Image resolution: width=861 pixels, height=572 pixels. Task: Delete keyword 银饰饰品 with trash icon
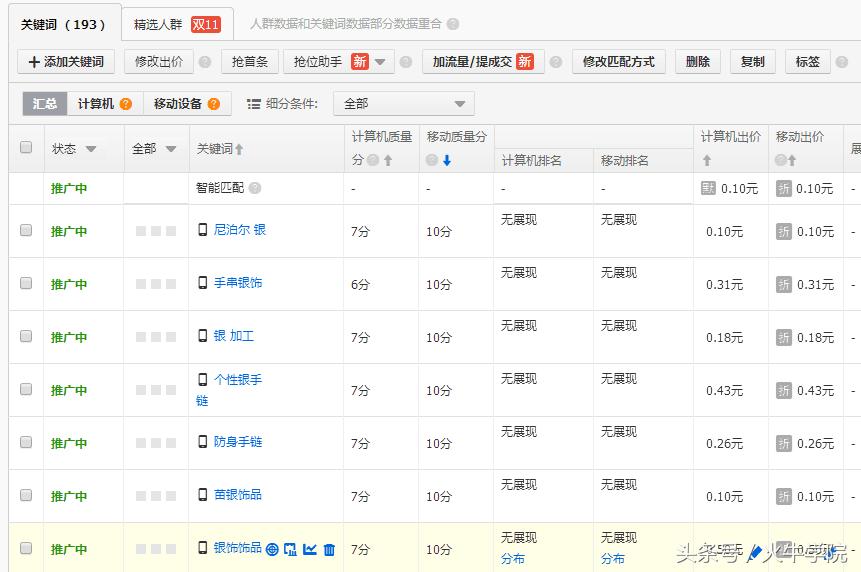[x=329, y=549]
